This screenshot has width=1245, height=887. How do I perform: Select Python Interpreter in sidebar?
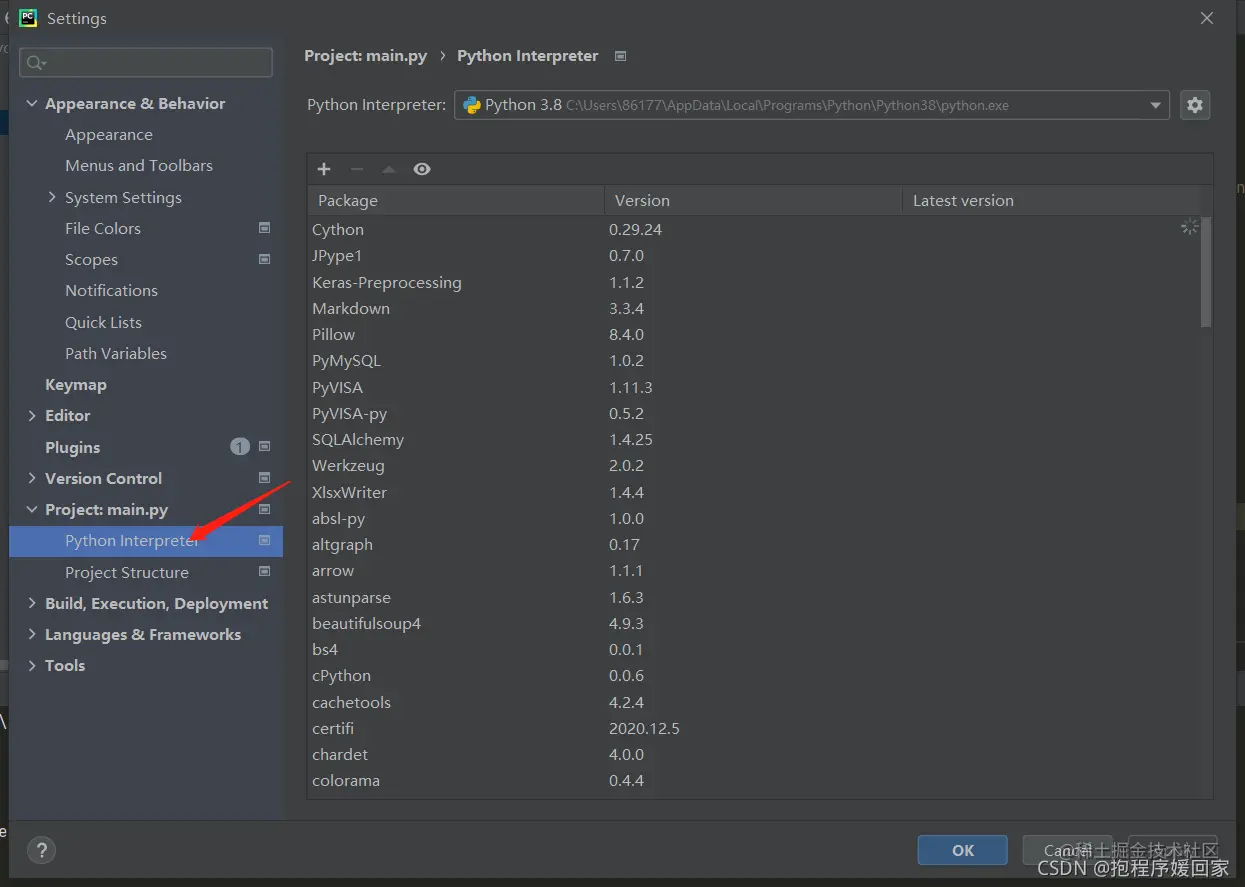click(146, 541)
